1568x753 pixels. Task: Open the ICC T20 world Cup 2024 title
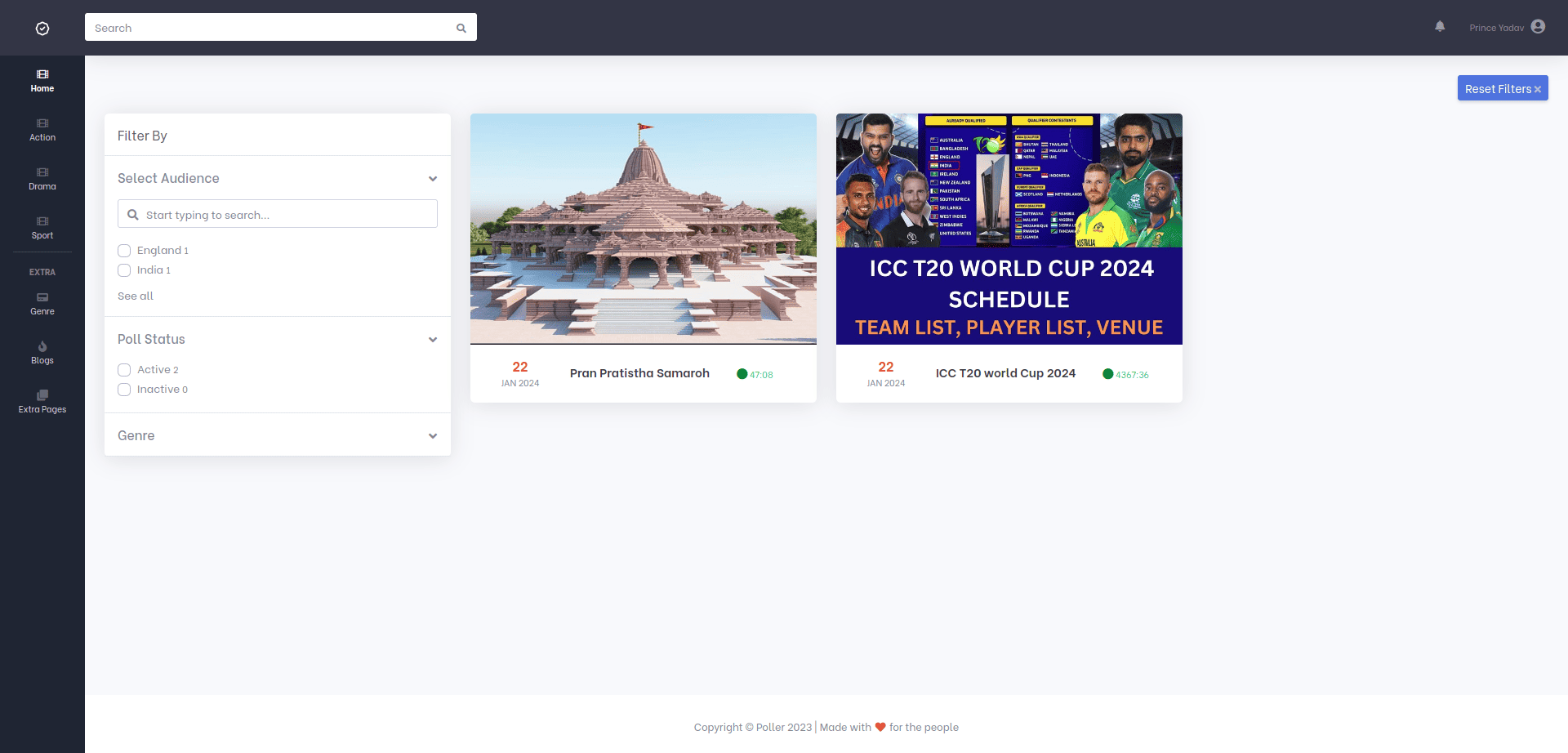coord(1005,373)
